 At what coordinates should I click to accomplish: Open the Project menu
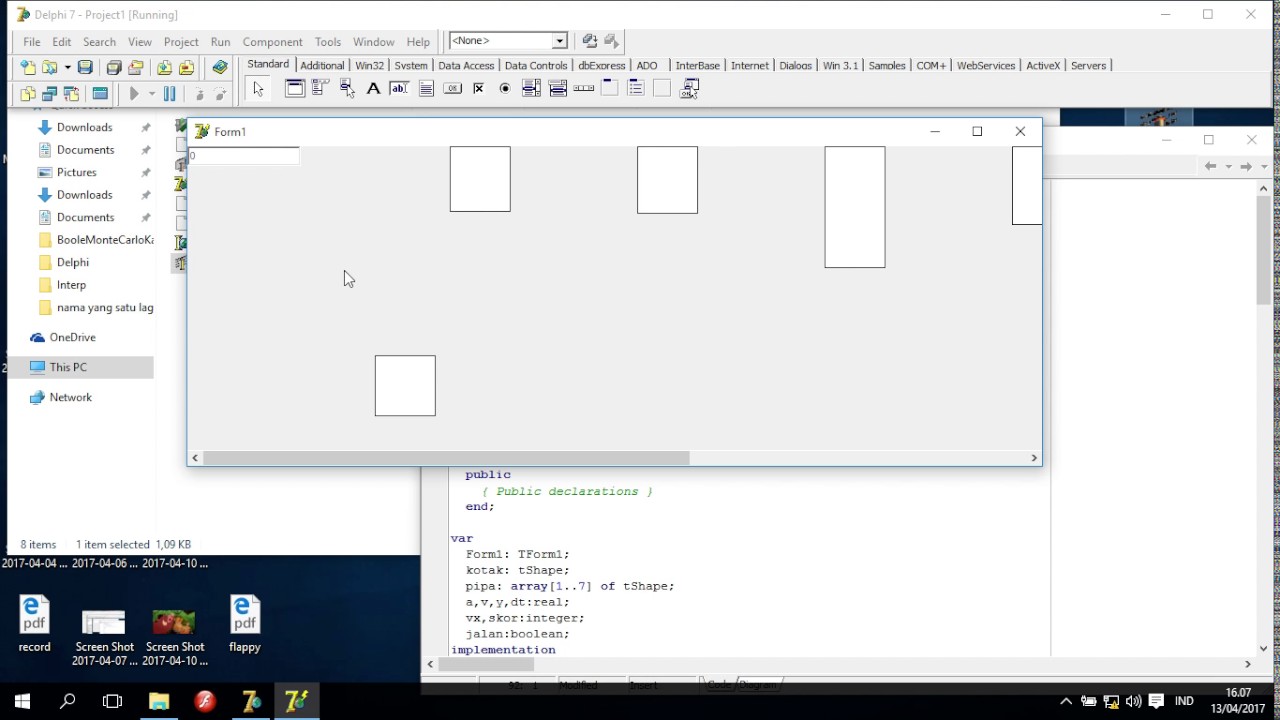(x=181, y=42)
